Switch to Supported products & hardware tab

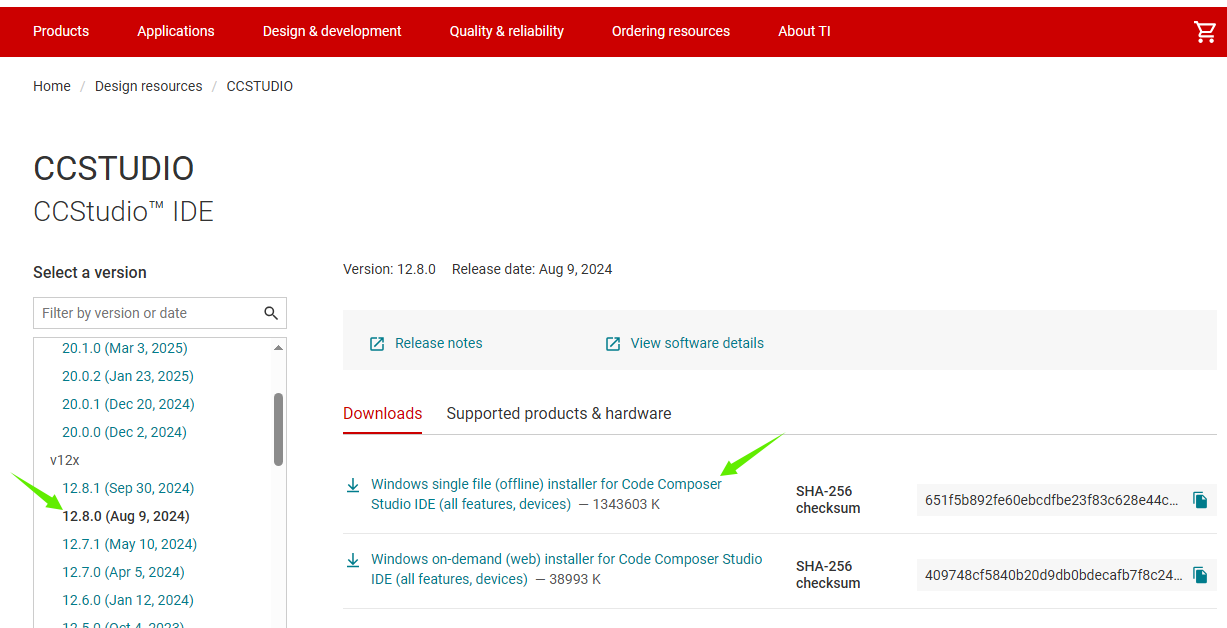pyautogui.click(x=559, y=413)
